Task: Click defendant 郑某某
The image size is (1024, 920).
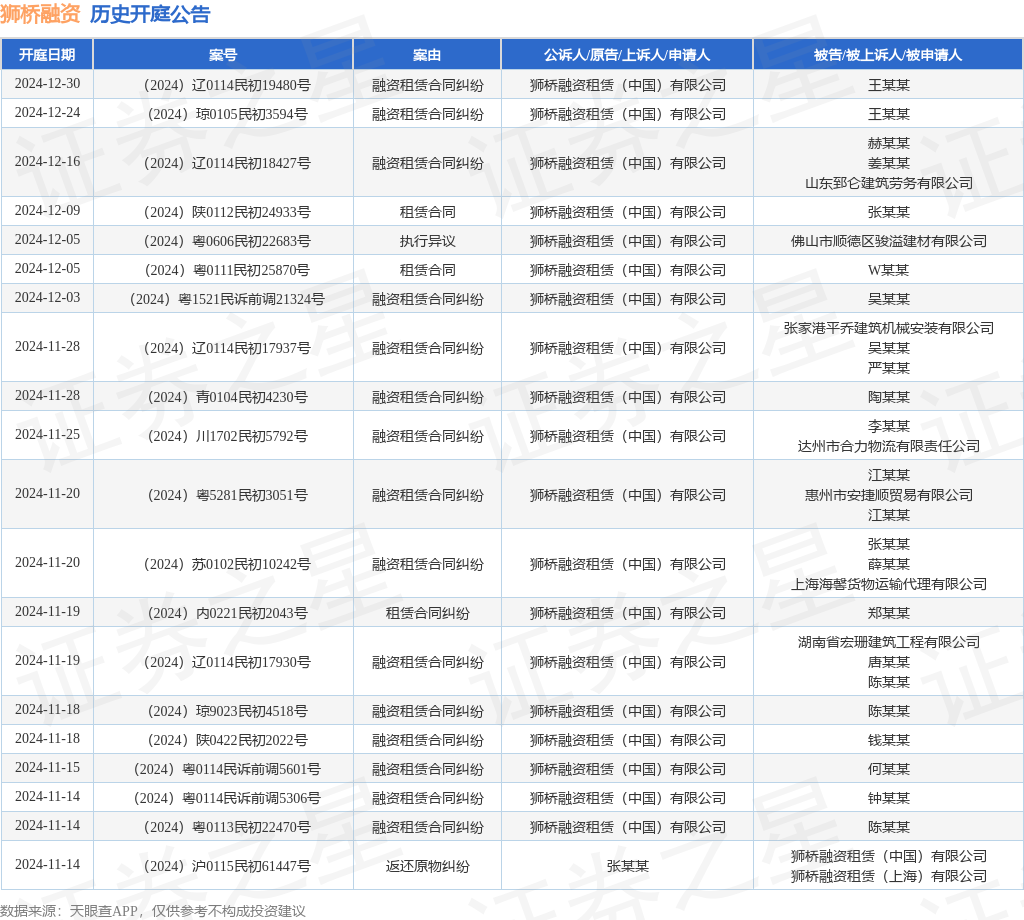Action: click(x=889, y=613)
